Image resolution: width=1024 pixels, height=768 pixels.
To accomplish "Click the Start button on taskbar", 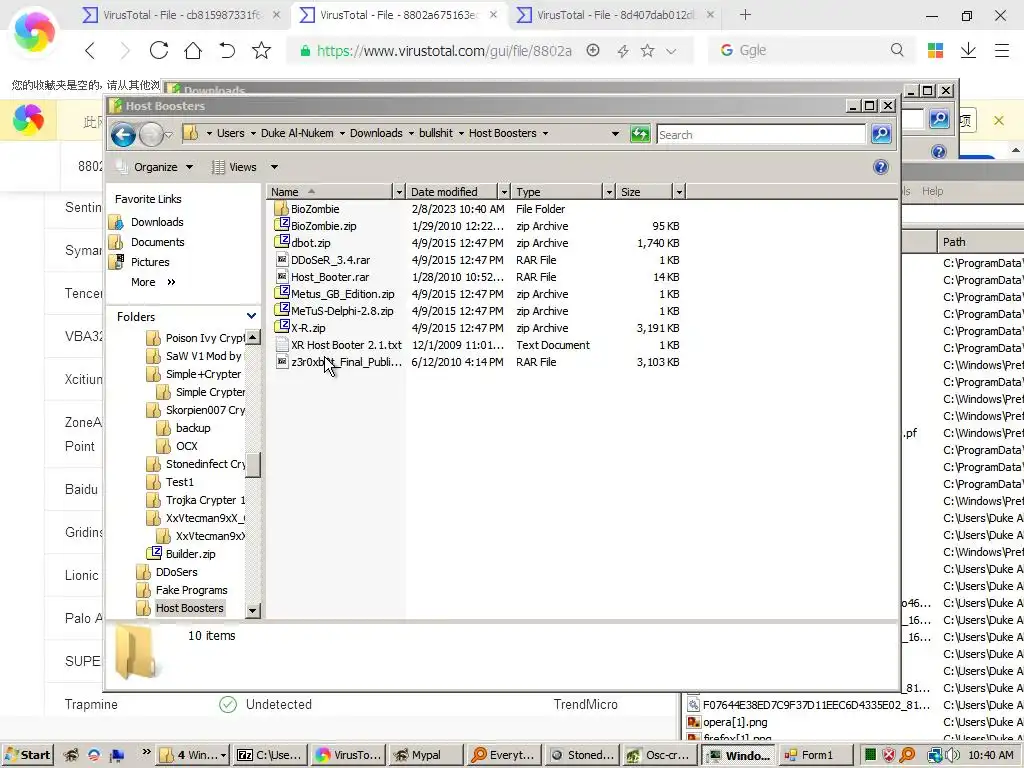I will point(27,755).
